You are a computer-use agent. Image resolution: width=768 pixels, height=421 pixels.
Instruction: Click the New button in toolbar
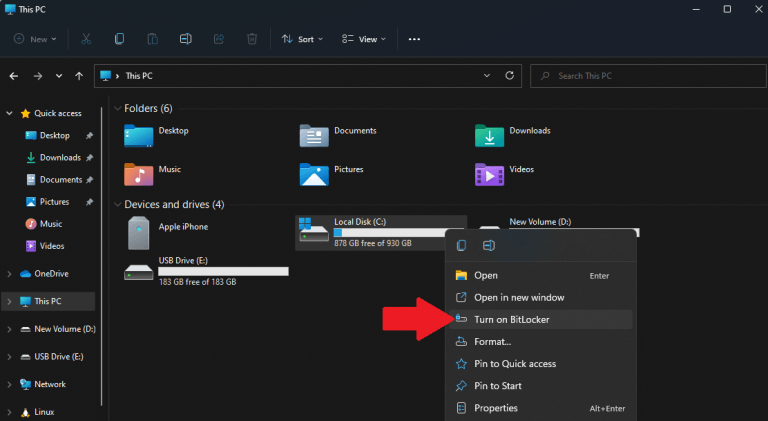click(35, 39)
